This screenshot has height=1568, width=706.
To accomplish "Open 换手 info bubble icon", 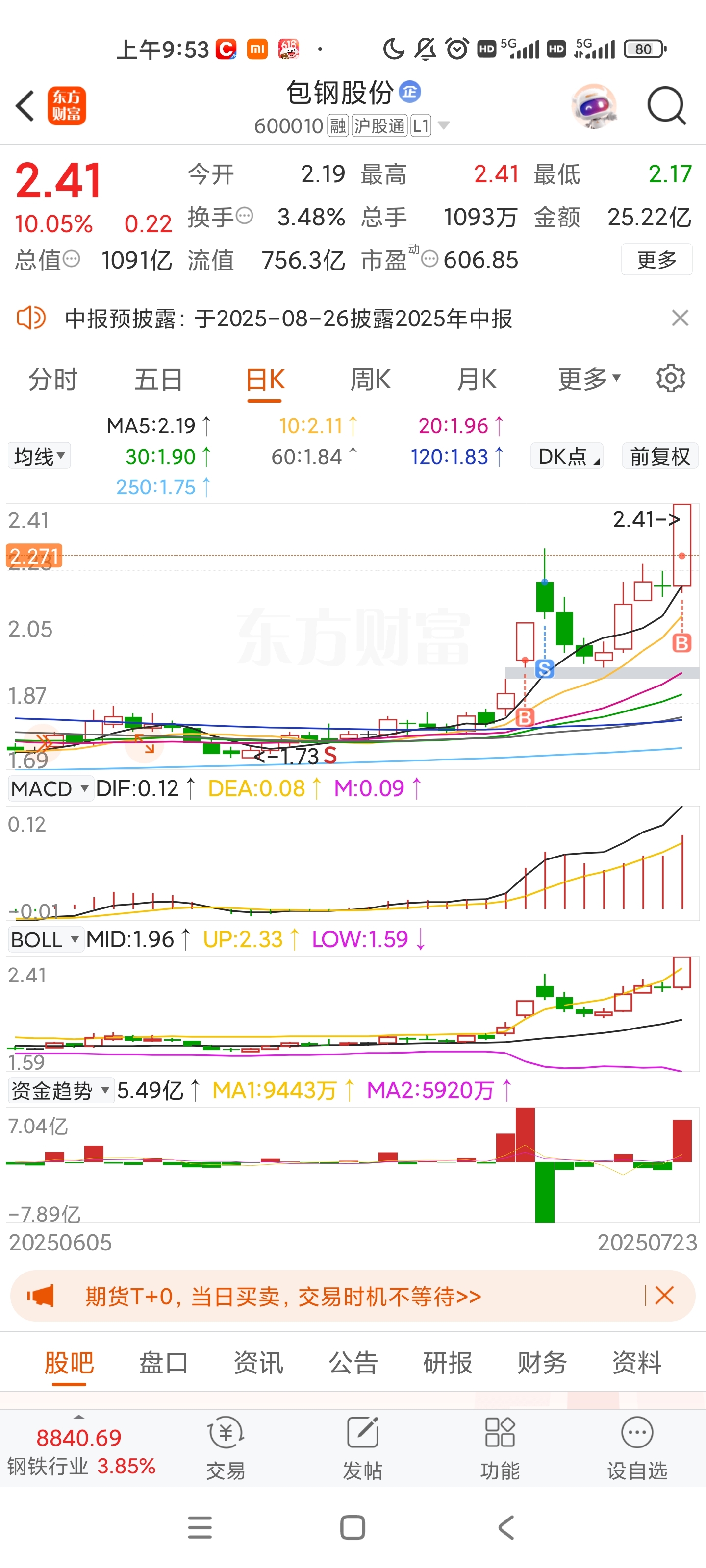I will click(x=244, y=216).
